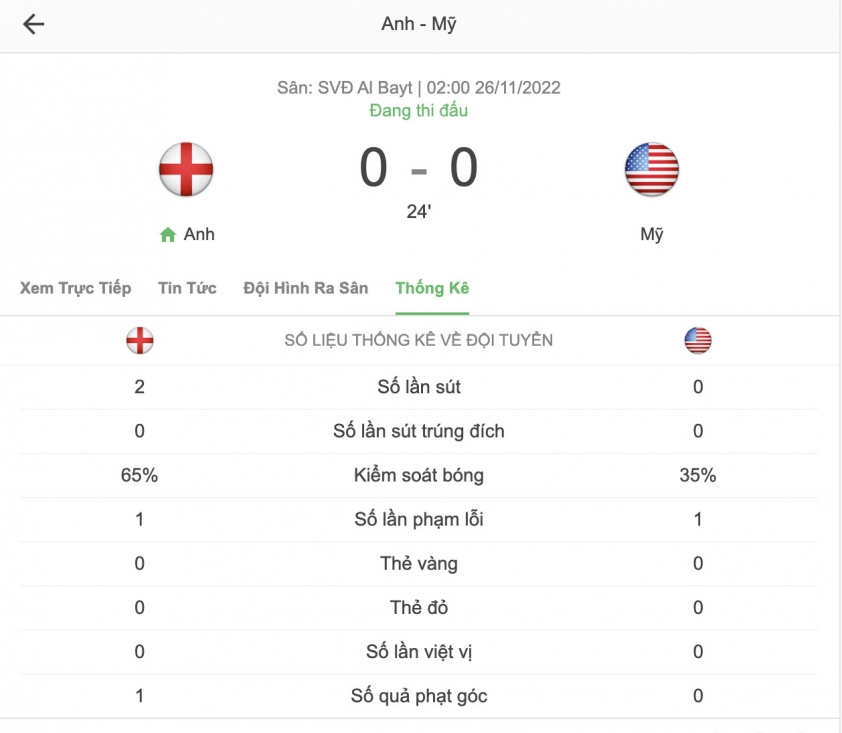
Task: Click the large England flag icon
Action: [x=186, y=169]
